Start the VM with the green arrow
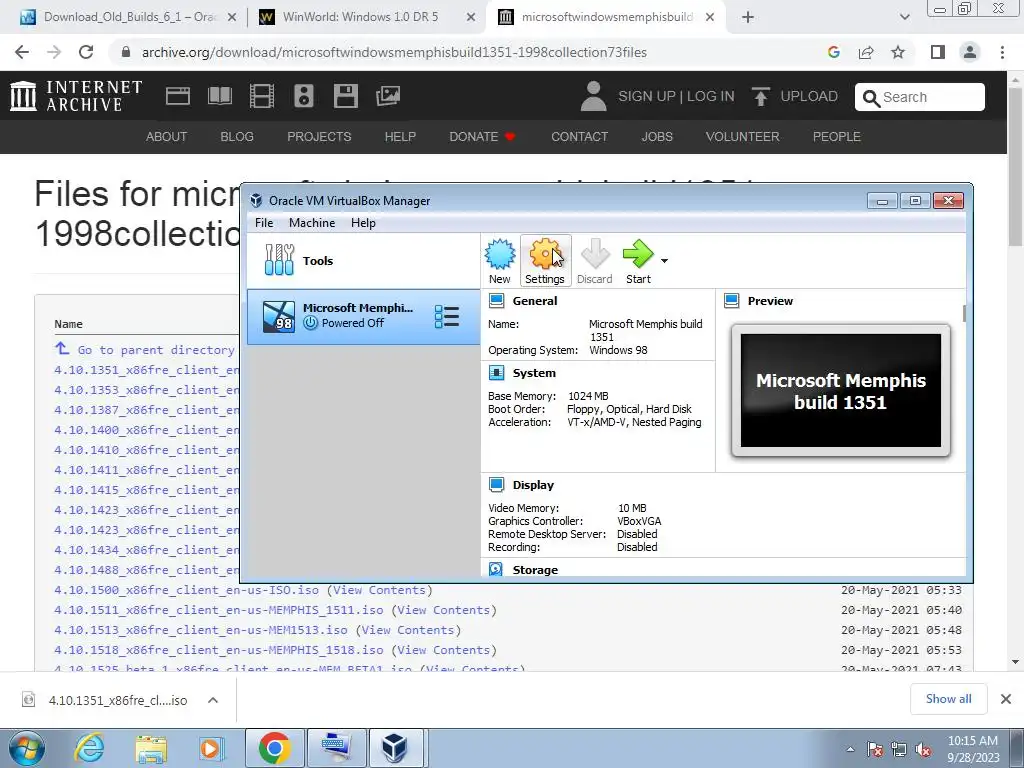 [638, 261]
